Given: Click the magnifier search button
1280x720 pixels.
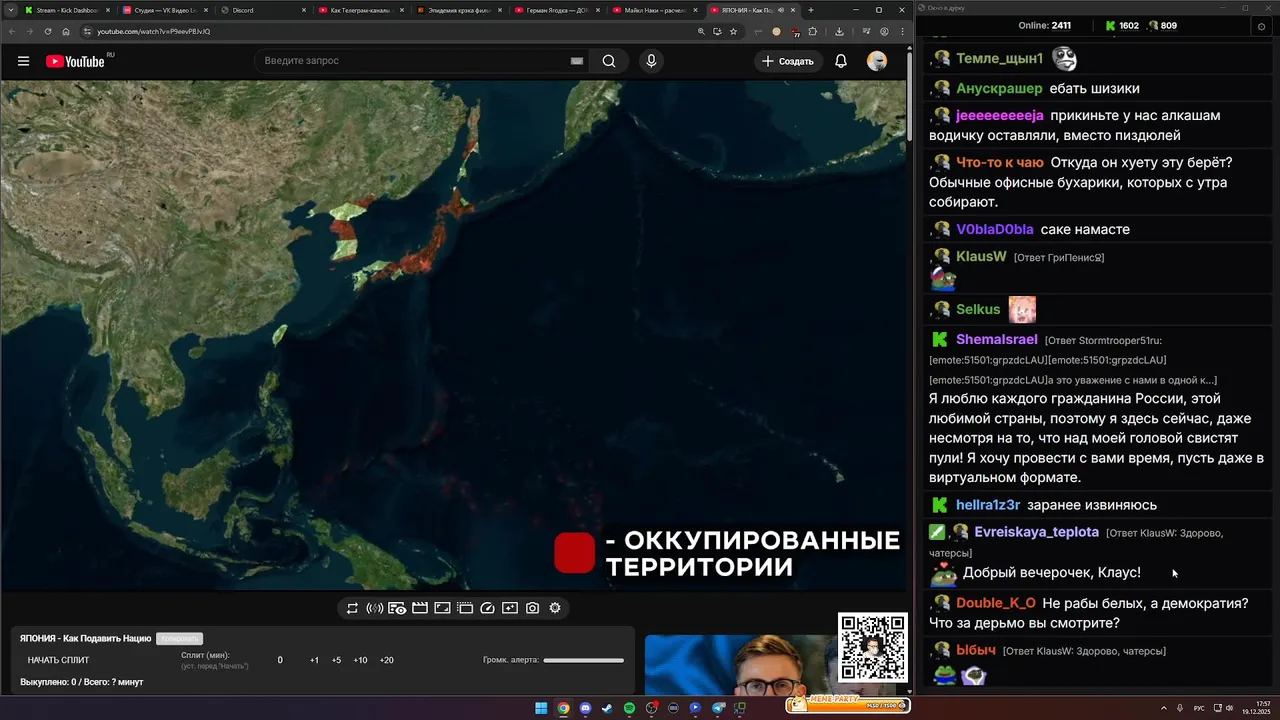Looking at the screenshot, I should click(609, 61).
